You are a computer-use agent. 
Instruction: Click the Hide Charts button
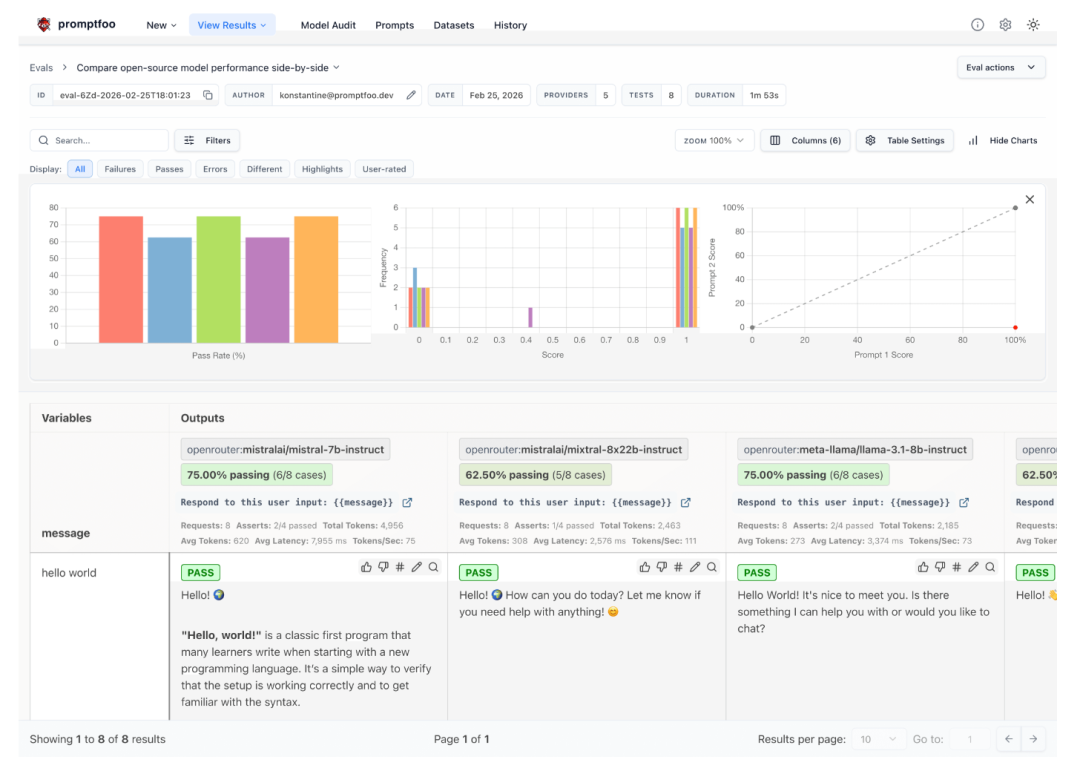pos(1003,141)
